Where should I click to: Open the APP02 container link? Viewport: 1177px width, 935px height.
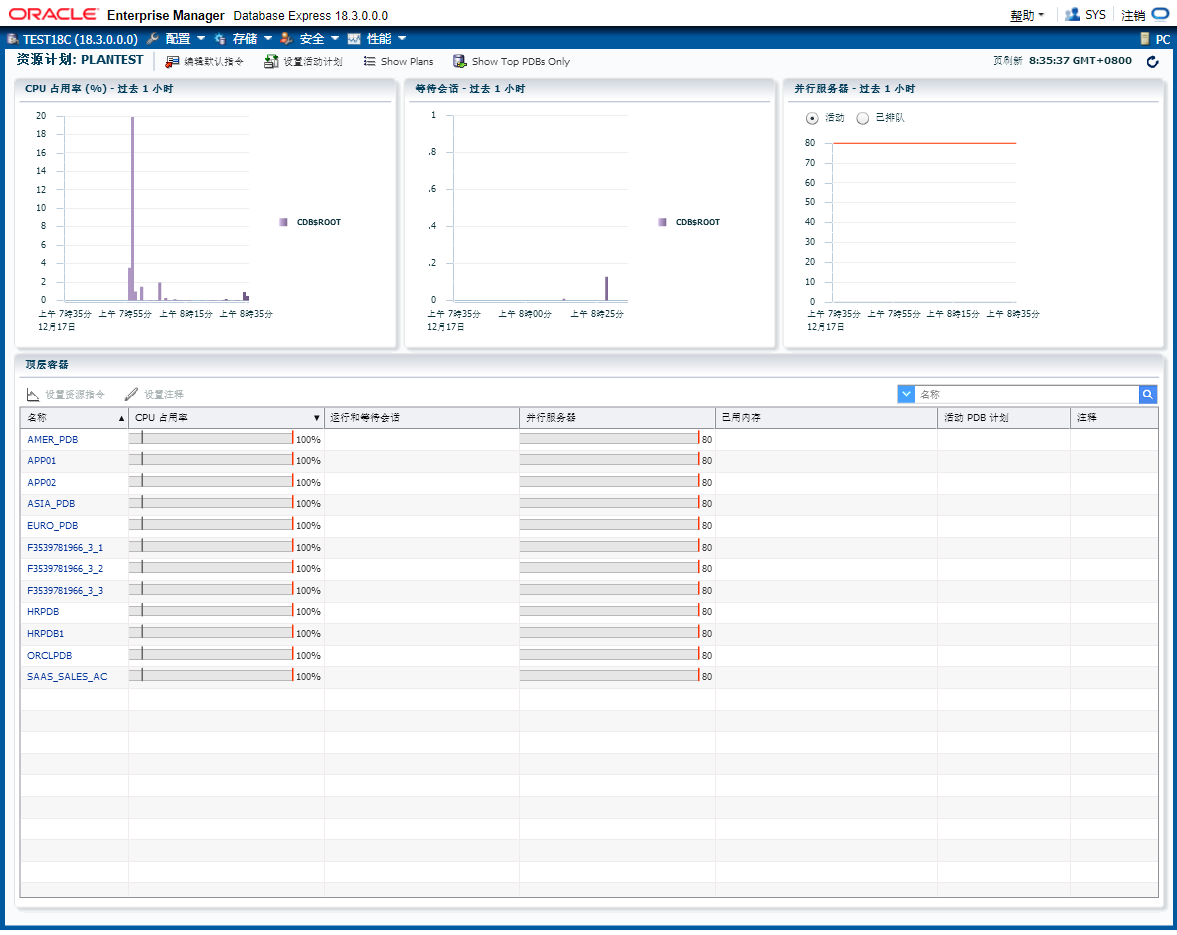pos(41,483)
